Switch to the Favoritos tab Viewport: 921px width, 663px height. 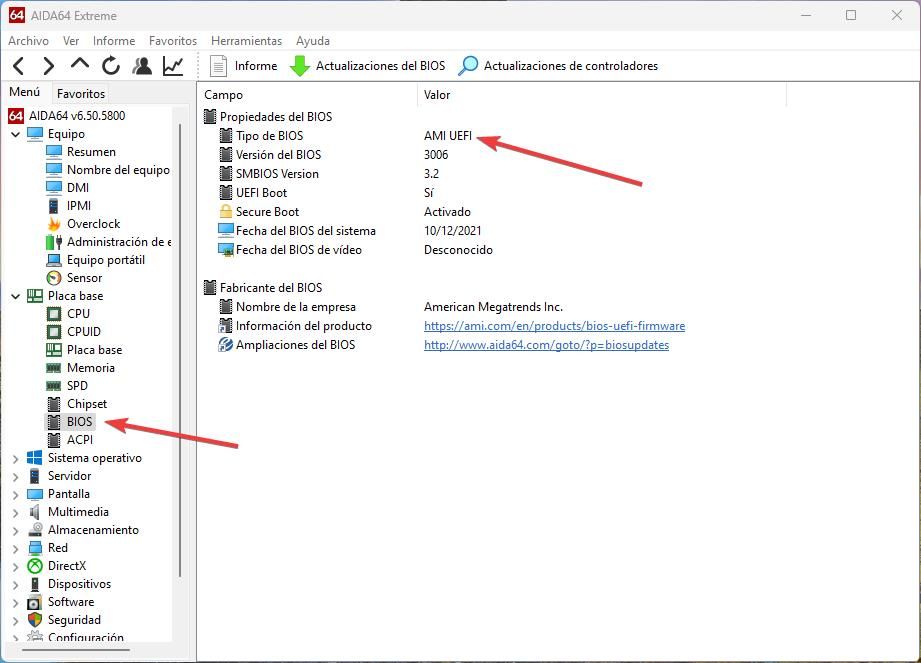[81, 93]
